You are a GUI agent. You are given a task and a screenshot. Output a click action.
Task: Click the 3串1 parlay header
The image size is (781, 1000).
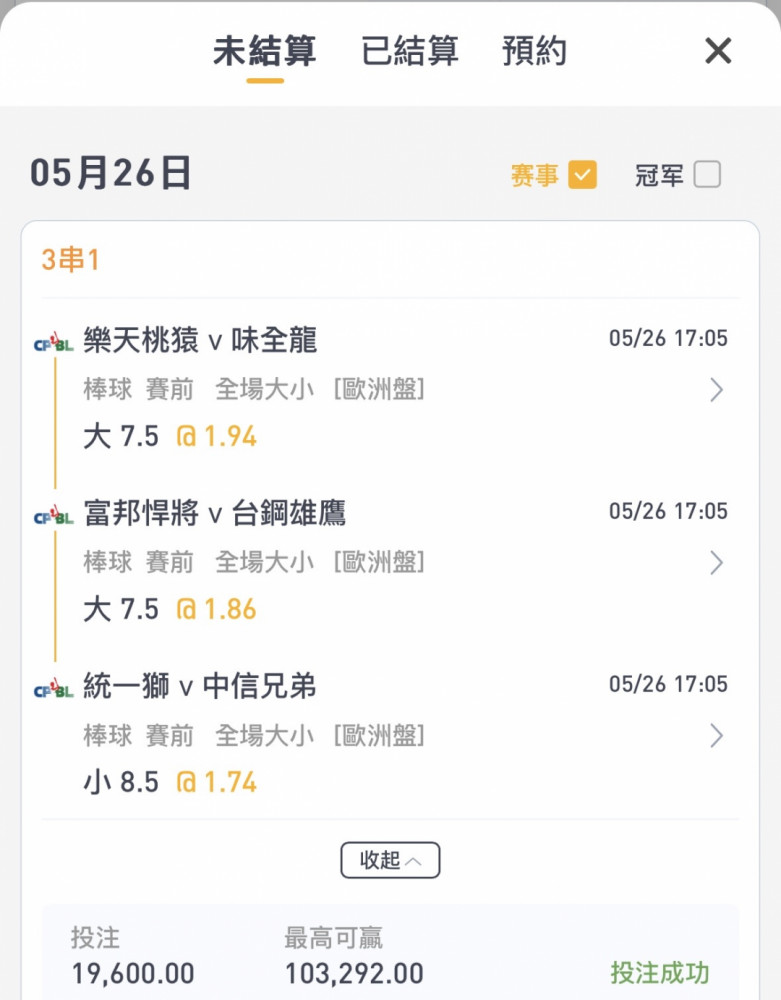70,260
